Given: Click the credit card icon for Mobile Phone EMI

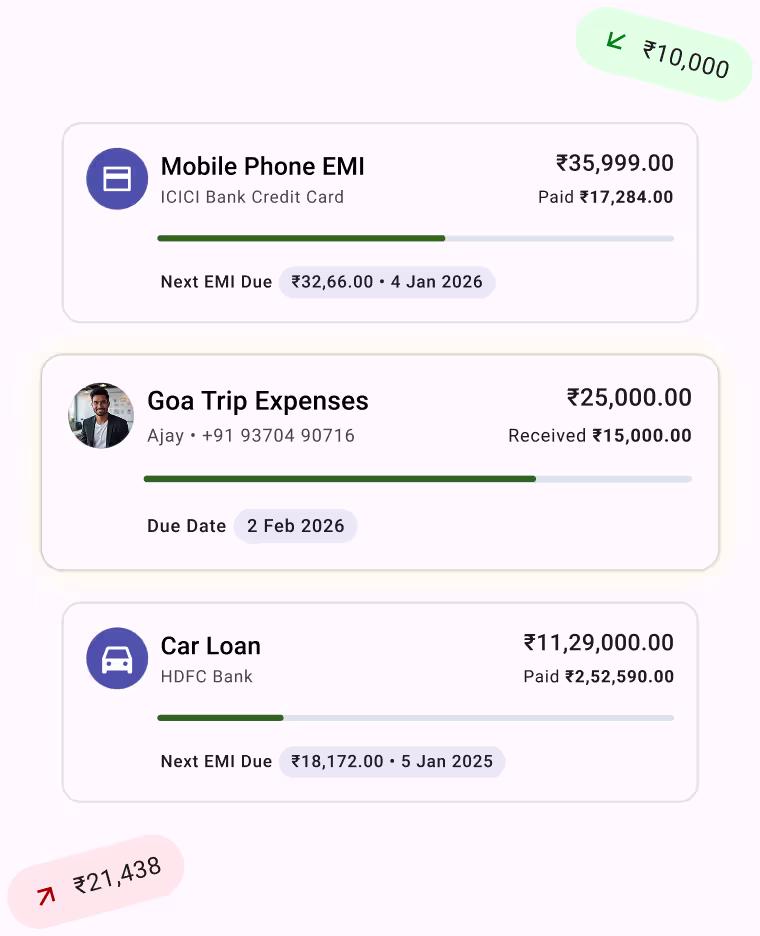Looking at the screenshot, I should 117,179.
